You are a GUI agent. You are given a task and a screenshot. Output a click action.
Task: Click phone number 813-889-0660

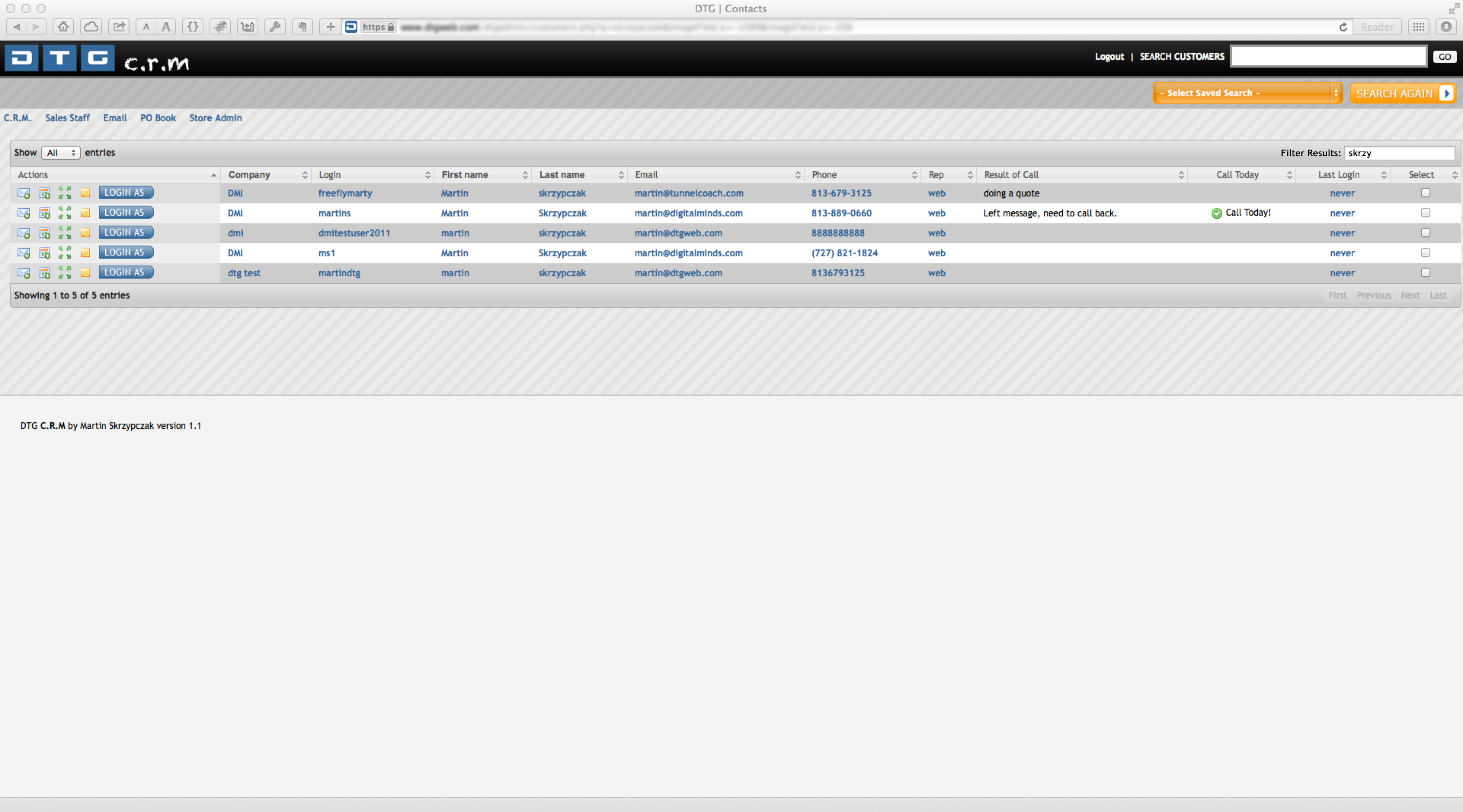point(841,213)
